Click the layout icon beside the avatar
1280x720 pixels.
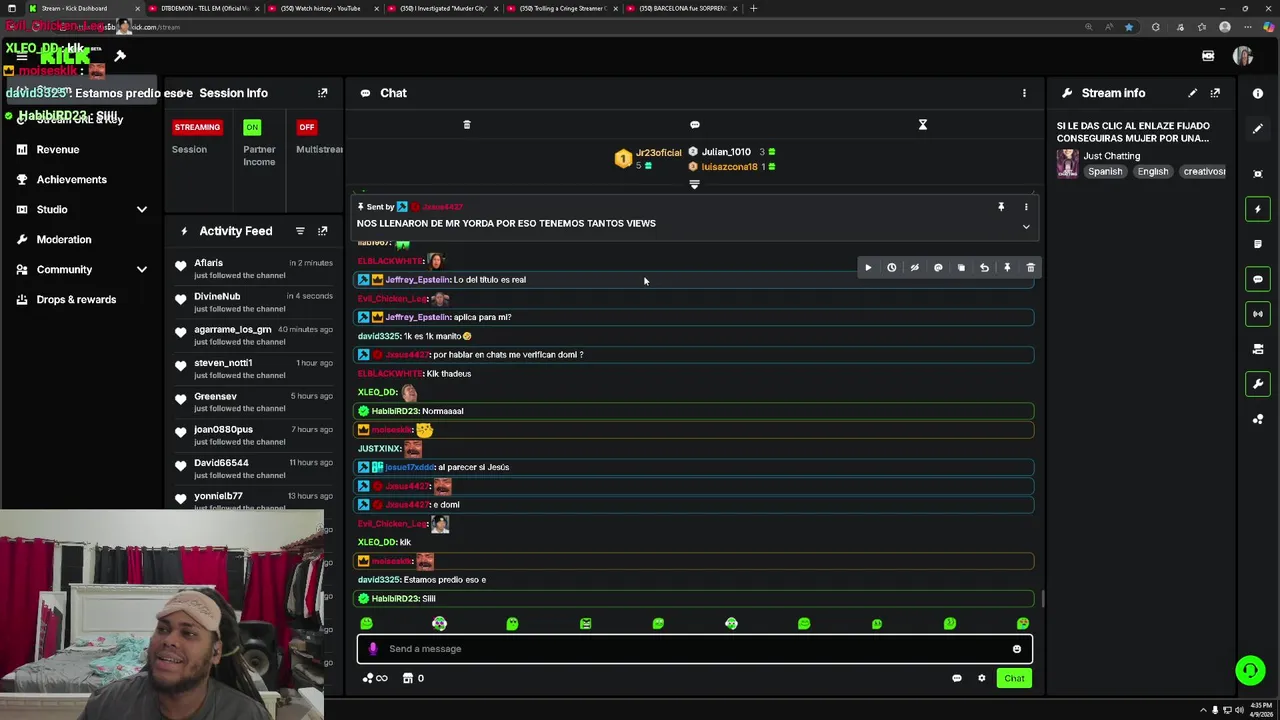(1208, 56)
